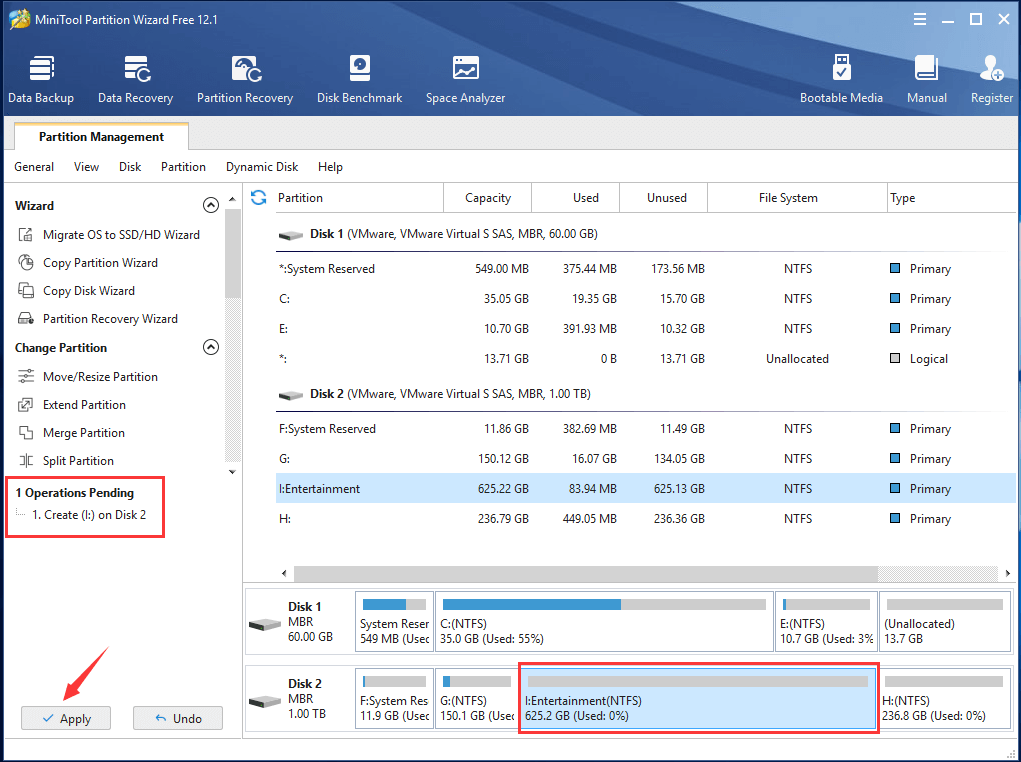Start the Copy Partition Wizard

click(x=88, y=262)
